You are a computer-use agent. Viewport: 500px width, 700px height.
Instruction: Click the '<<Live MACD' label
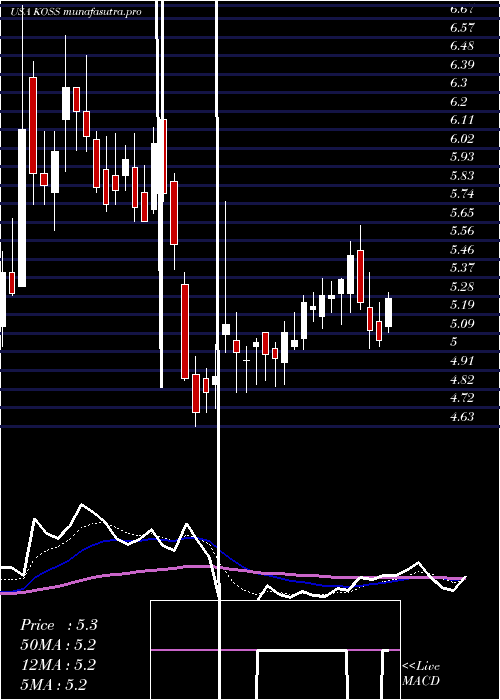coord(421,673)
